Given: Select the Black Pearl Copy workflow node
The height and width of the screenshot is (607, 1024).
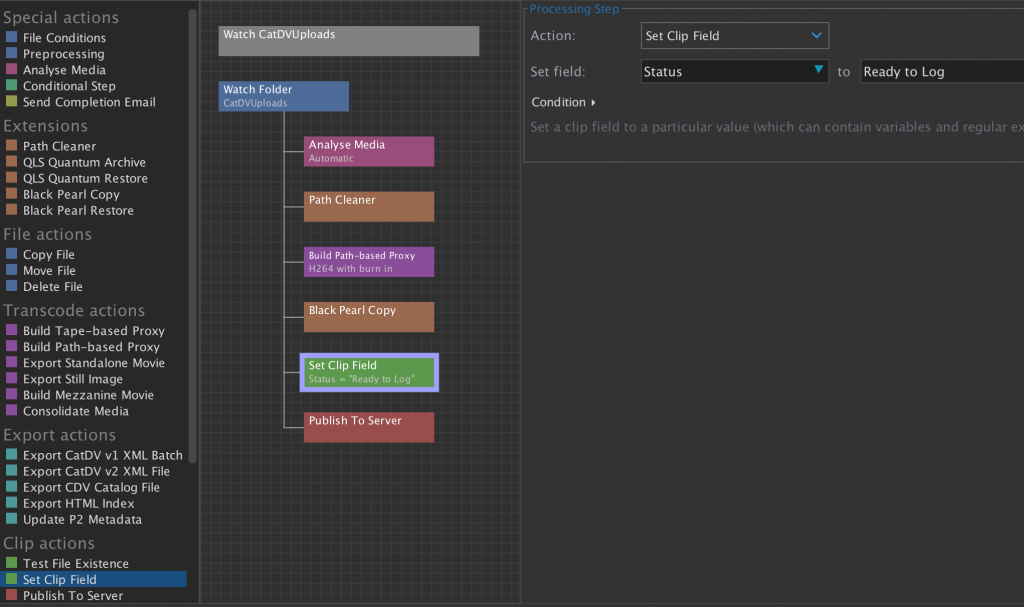Looking at the screenshot, I should click(x=369, y=316).
